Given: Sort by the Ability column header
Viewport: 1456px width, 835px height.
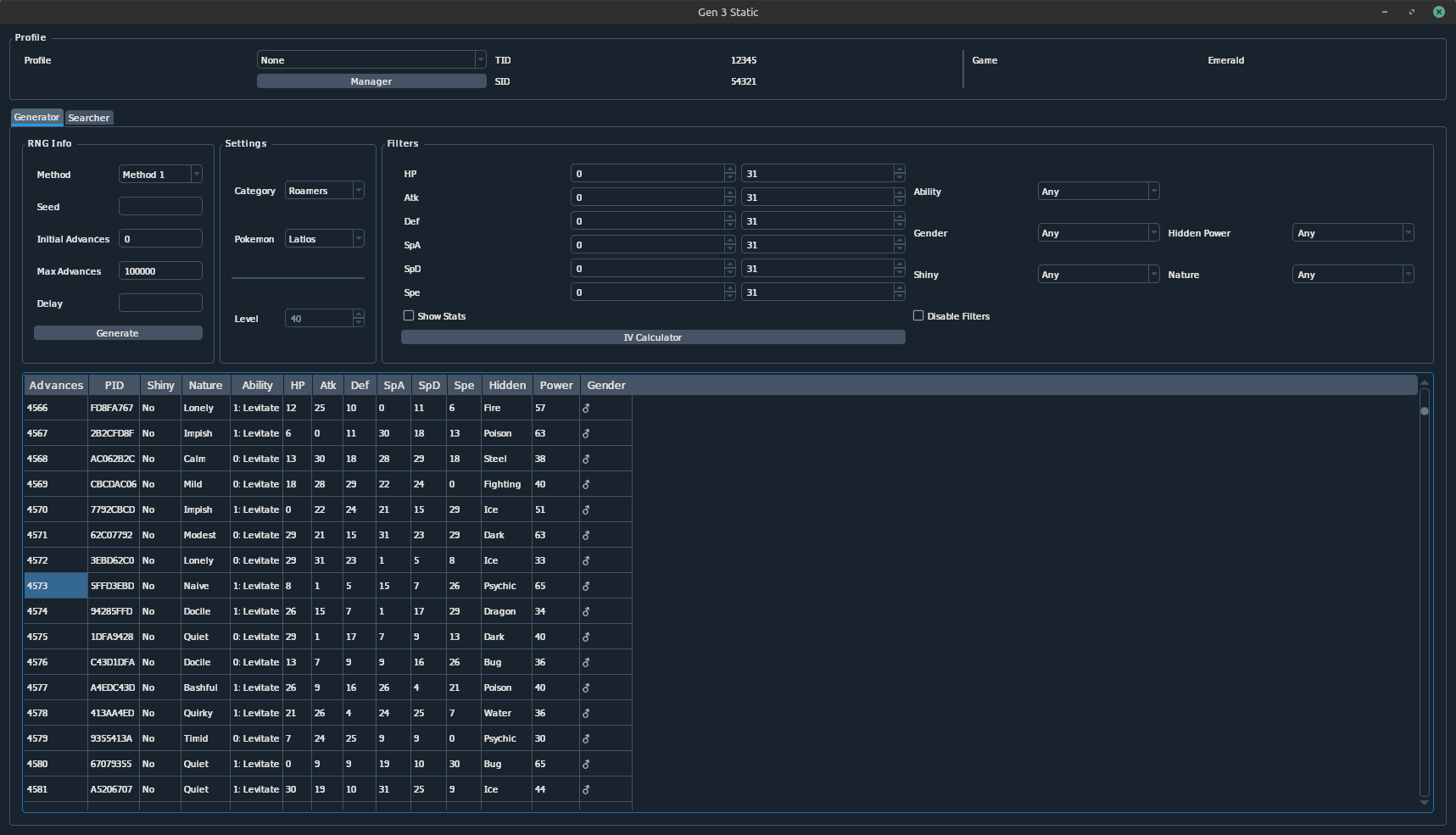Looking at the screenshot, I should coord(257,385).
